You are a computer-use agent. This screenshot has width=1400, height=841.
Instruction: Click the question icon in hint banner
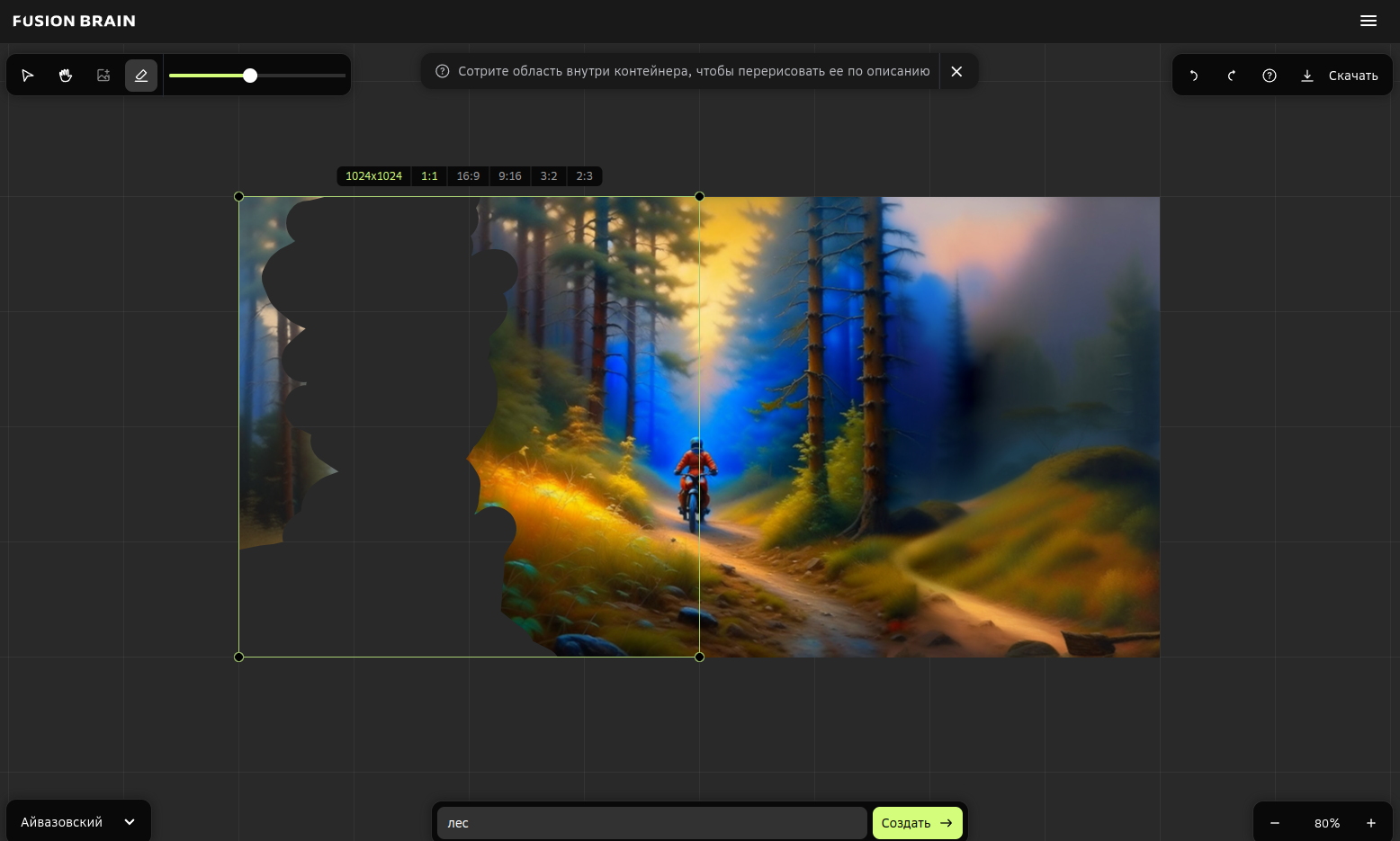[x=443, y=71]
